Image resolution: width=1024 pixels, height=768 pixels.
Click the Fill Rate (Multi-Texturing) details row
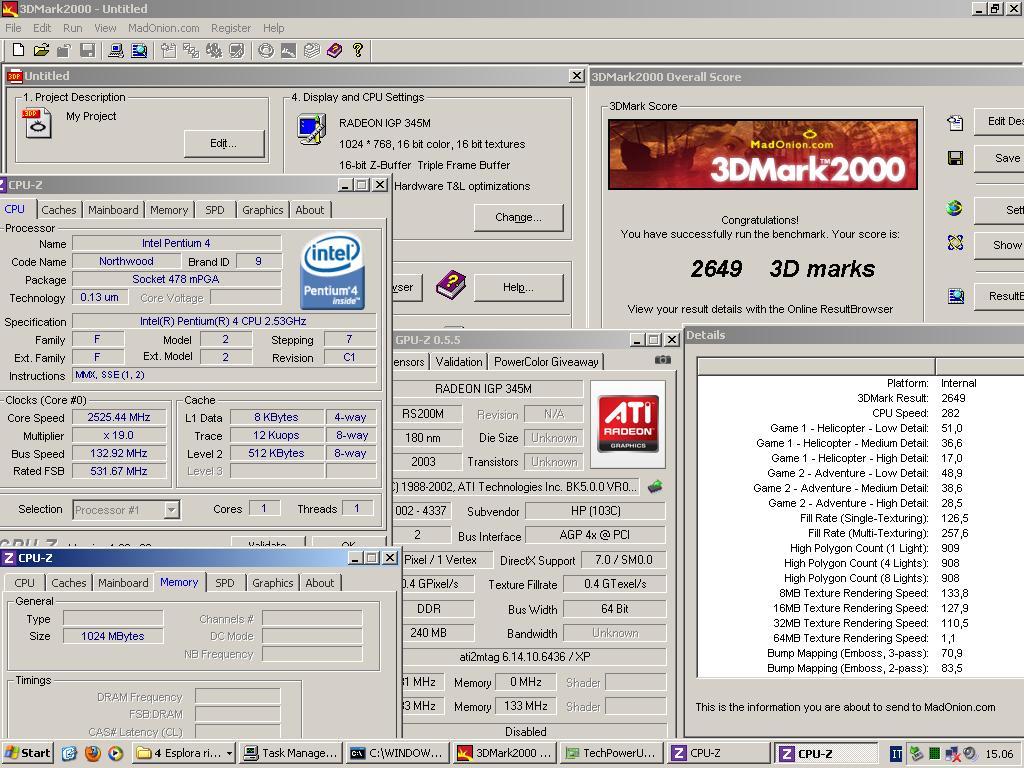862,533
